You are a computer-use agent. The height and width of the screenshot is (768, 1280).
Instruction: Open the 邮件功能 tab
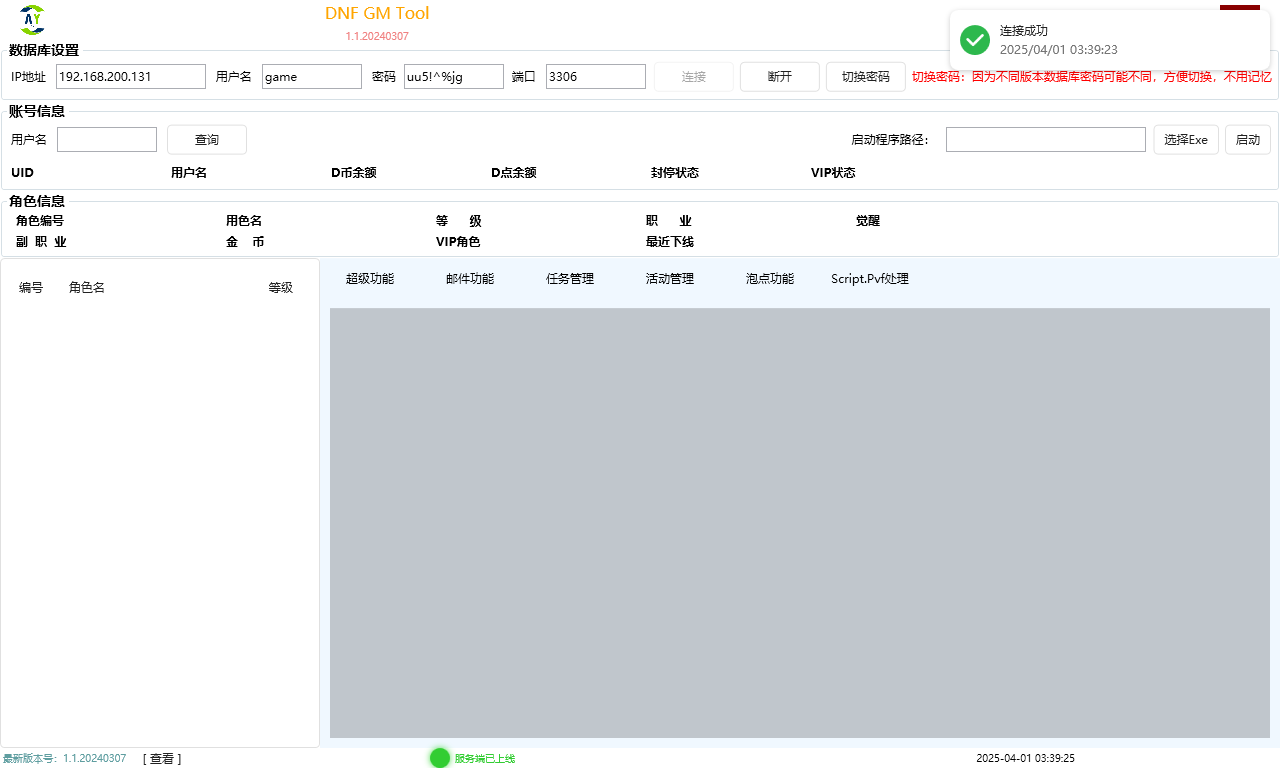click(470, 279)
